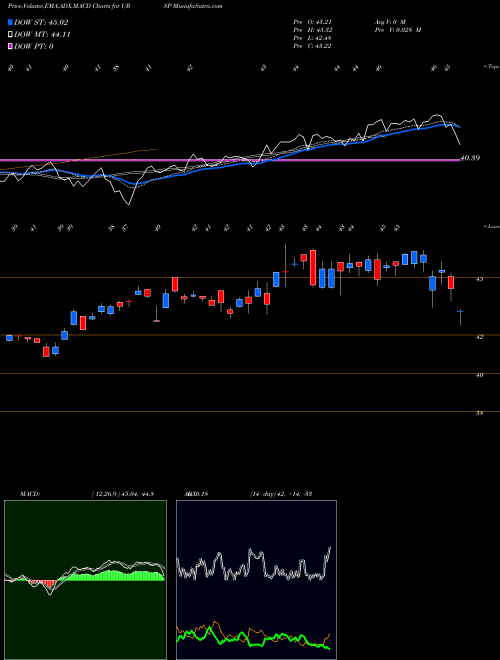Screen dimensions: 500x660
Task: Click the 'Pre O: 43.21' value
Action: point(312,22)
